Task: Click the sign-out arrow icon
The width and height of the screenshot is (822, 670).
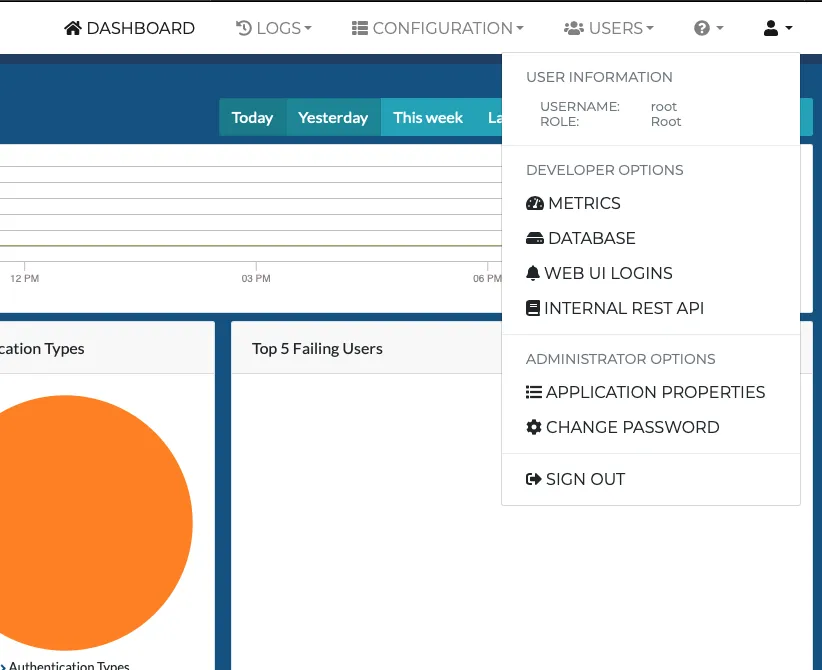Action: [534, 479]
